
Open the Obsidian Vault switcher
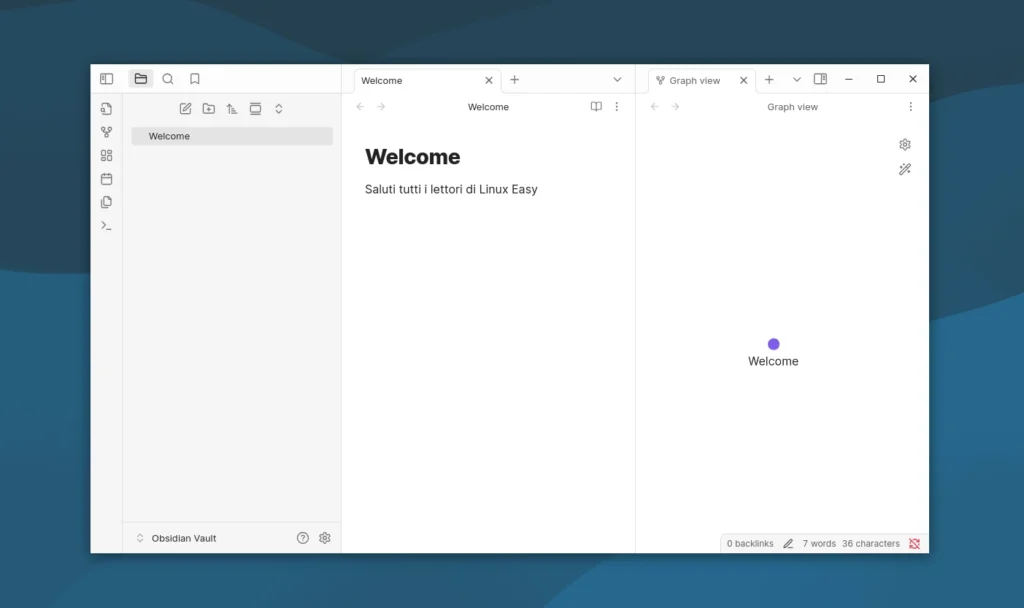176,538
